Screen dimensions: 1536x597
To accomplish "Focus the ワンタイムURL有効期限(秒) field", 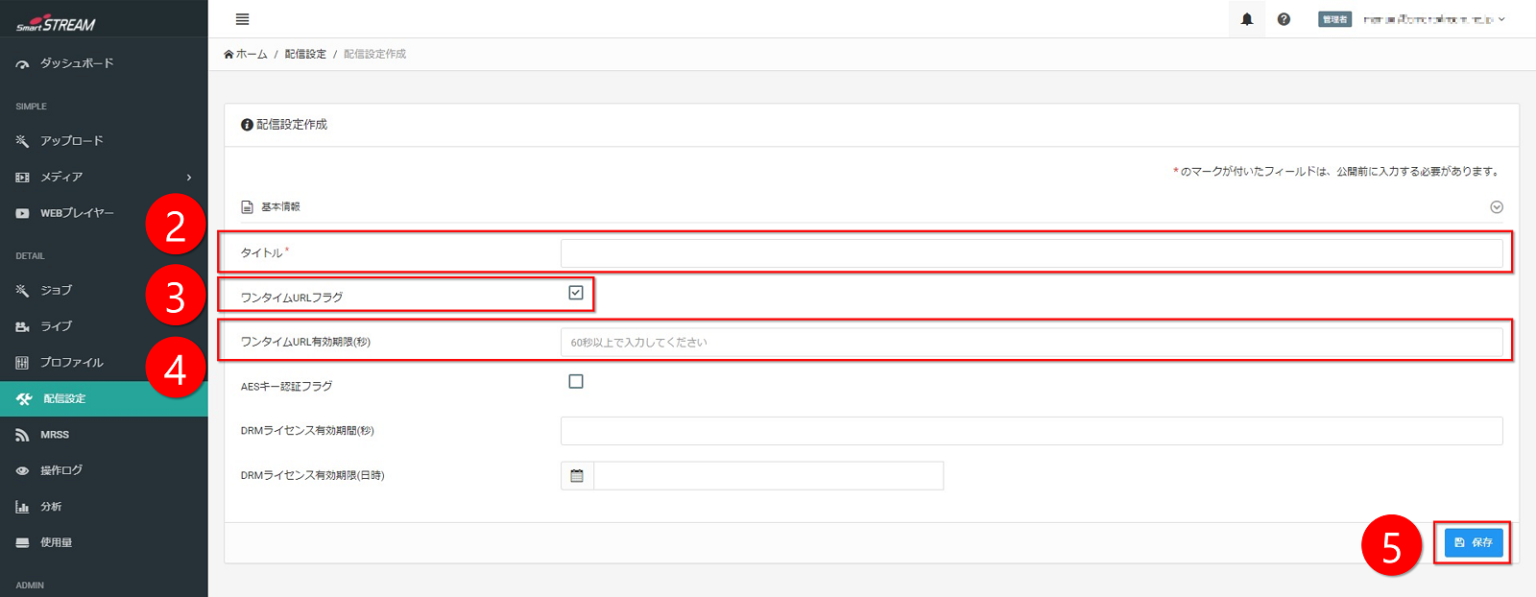I will pyautogui.click(x=1031, y=343).
